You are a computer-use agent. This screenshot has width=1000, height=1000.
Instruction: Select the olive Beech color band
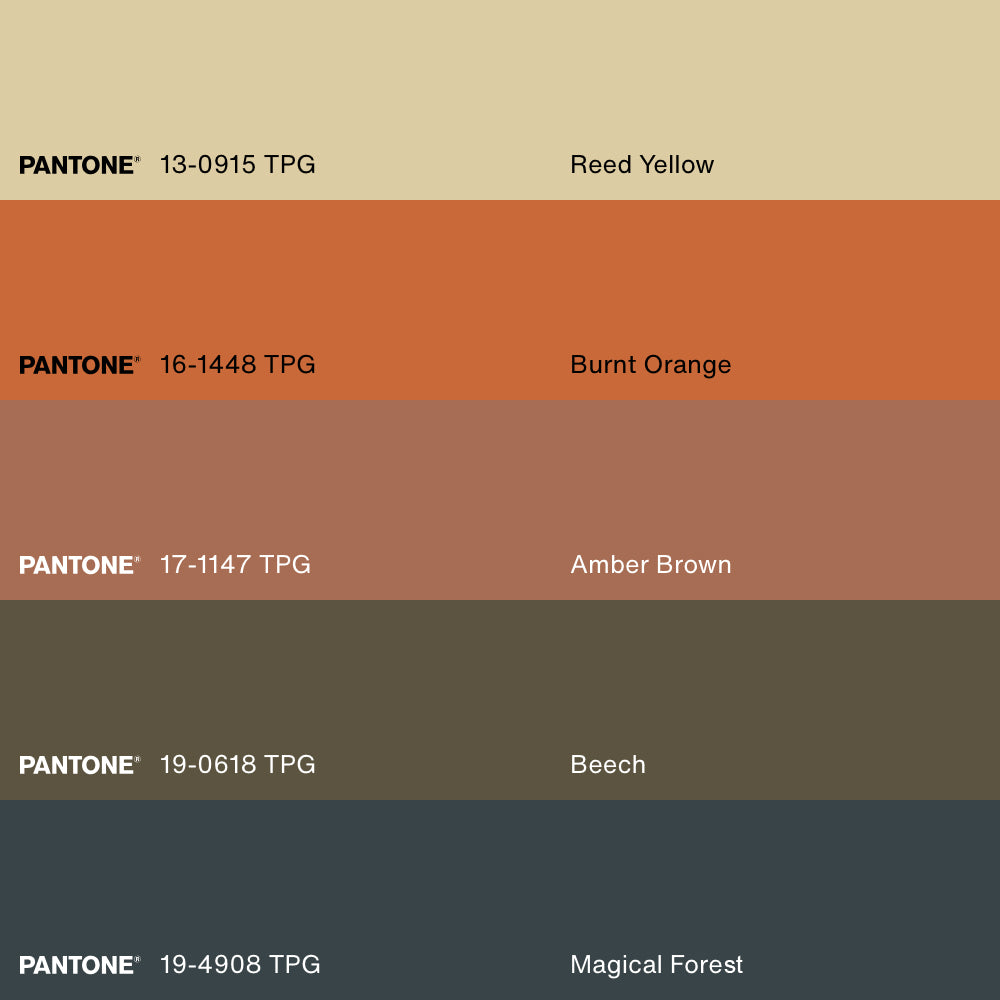pyautogui.click(x=500, y=680)
